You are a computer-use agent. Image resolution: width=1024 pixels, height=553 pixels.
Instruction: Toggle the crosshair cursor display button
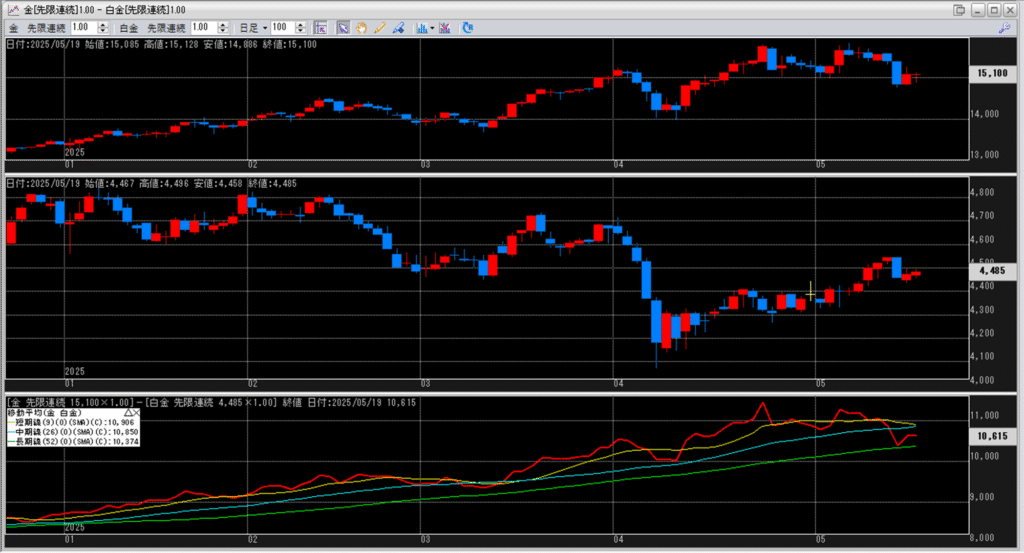(x=321, y=28)
